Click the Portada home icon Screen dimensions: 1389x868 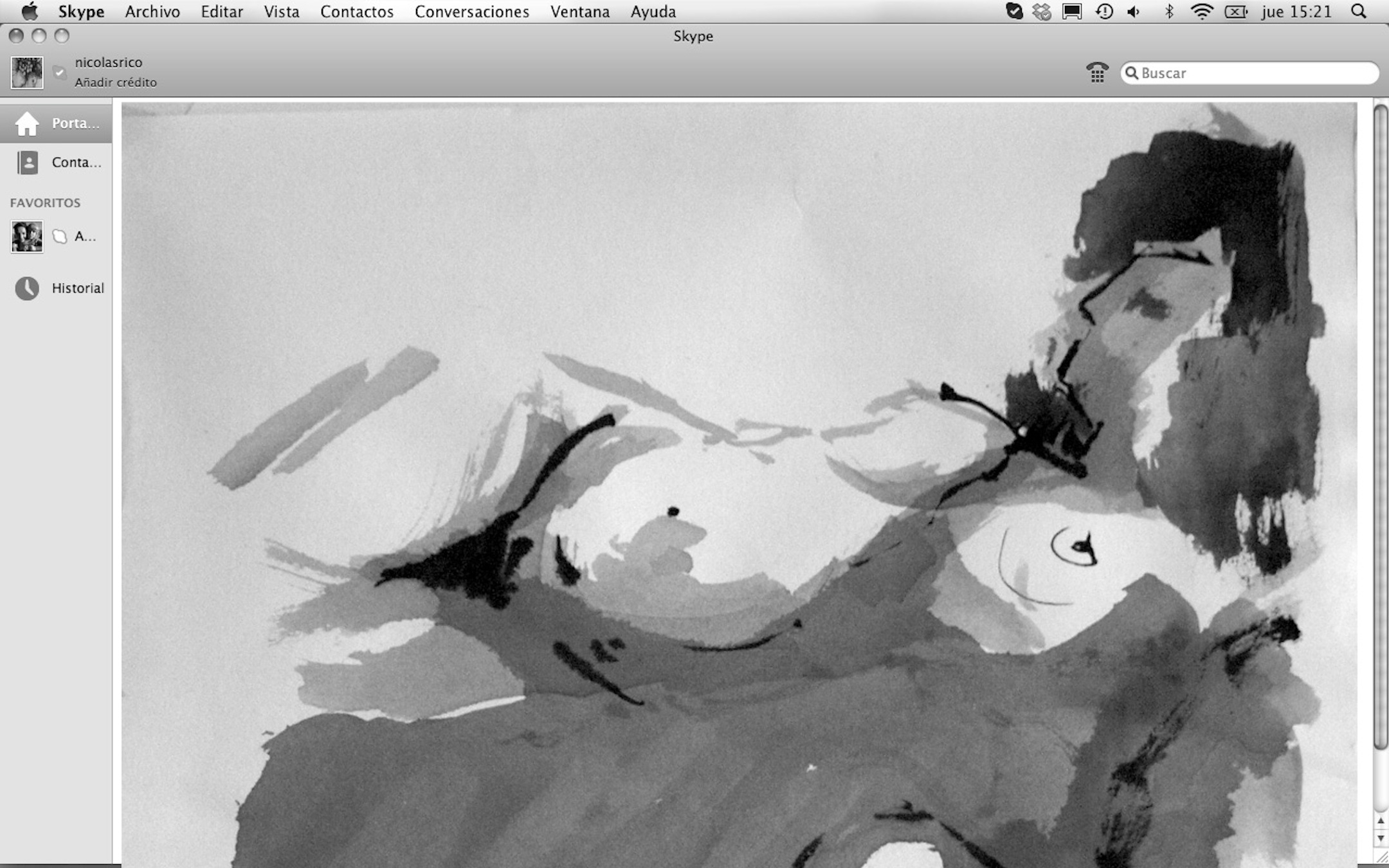27,123
